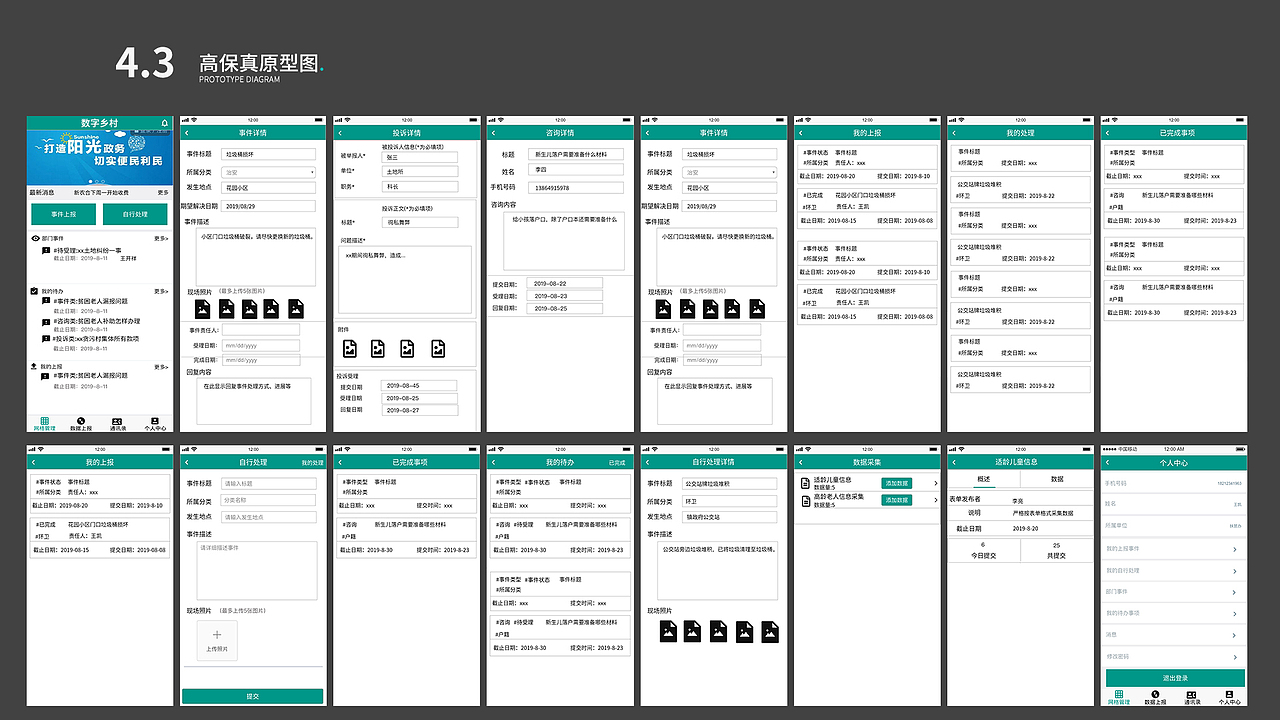This screenshot has height=720, width=1280.
Task: Focus 事件标题 input with placeholder 请输入标题
Action: tap(269, 484)
